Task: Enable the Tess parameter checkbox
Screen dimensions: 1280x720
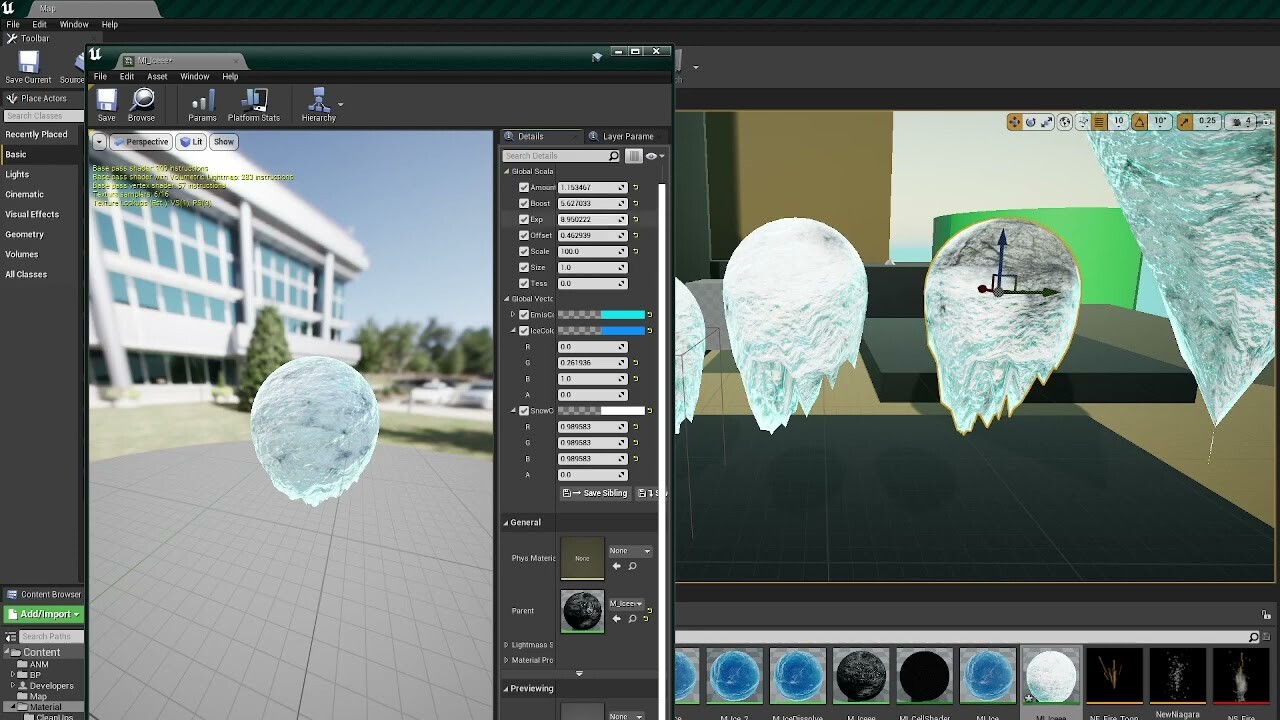Action: [524, 283]
